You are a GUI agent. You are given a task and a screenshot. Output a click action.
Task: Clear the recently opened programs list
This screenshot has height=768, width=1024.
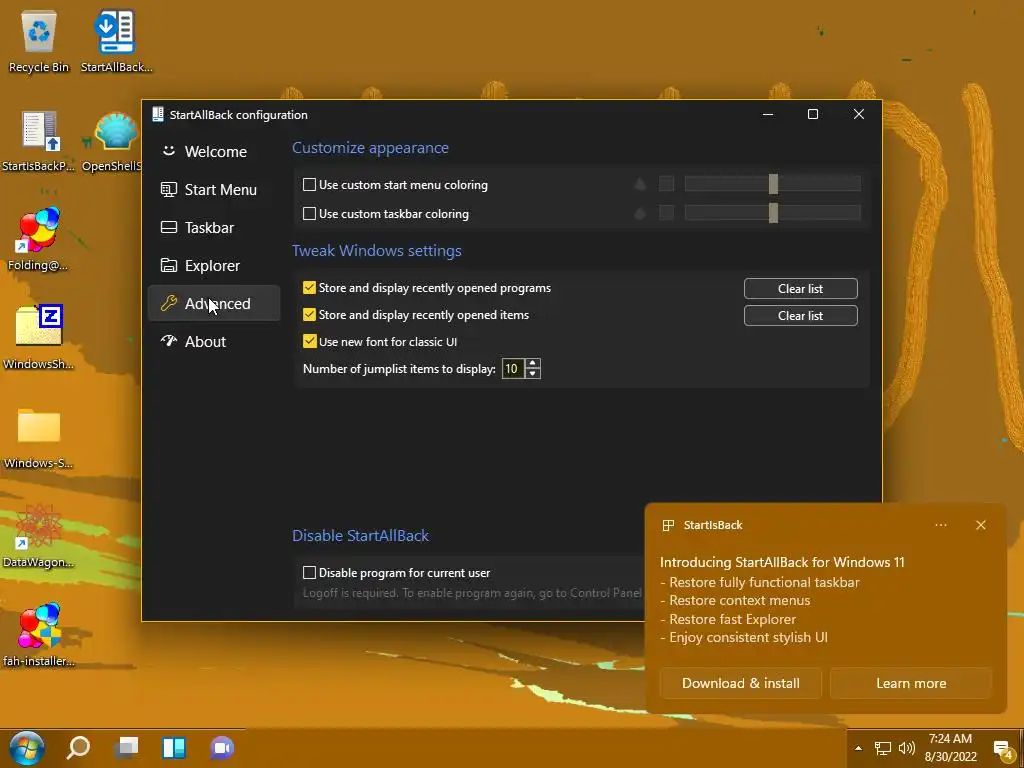801,289
